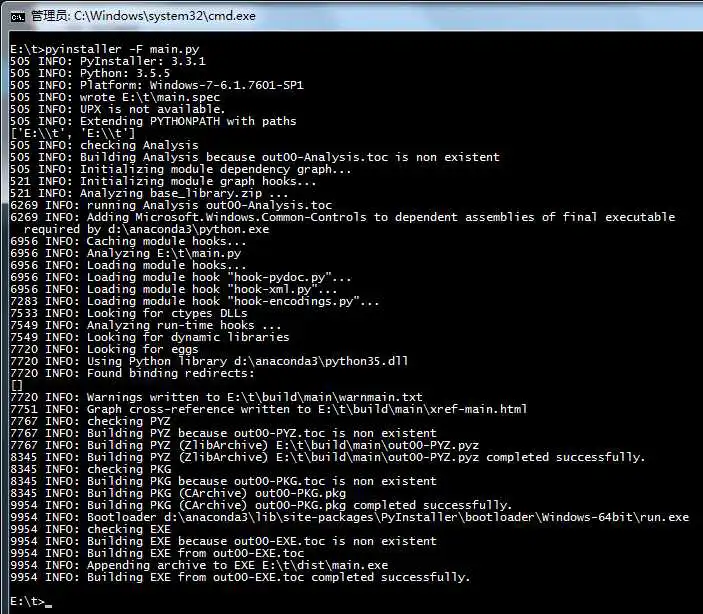Click the line 'wrote E:\t\main.spec'

(x=115, y=97)
